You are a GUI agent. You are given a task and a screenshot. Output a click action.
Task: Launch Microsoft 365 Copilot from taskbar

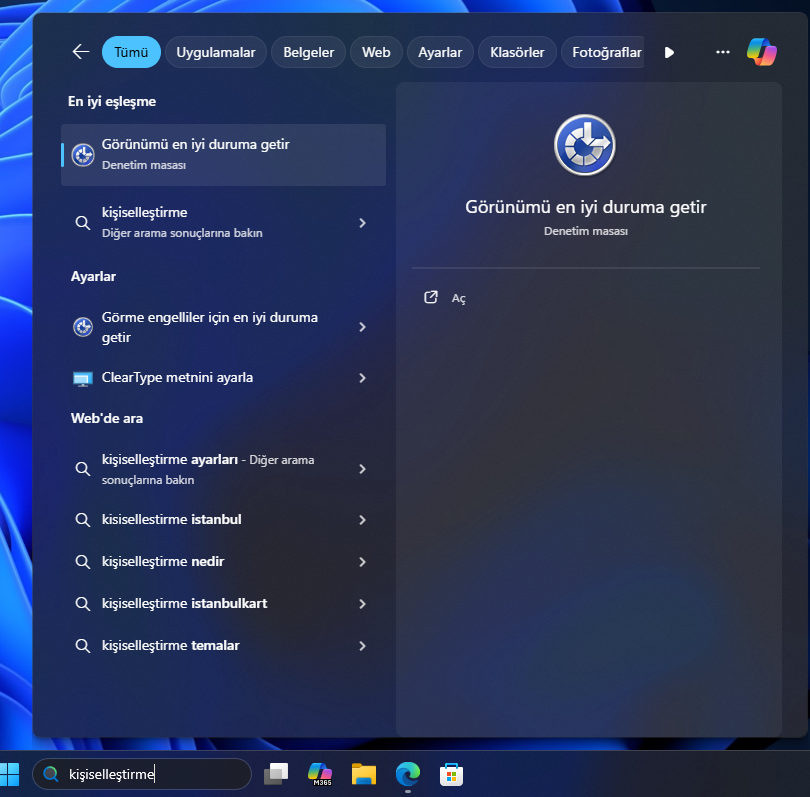pos(320,774)
